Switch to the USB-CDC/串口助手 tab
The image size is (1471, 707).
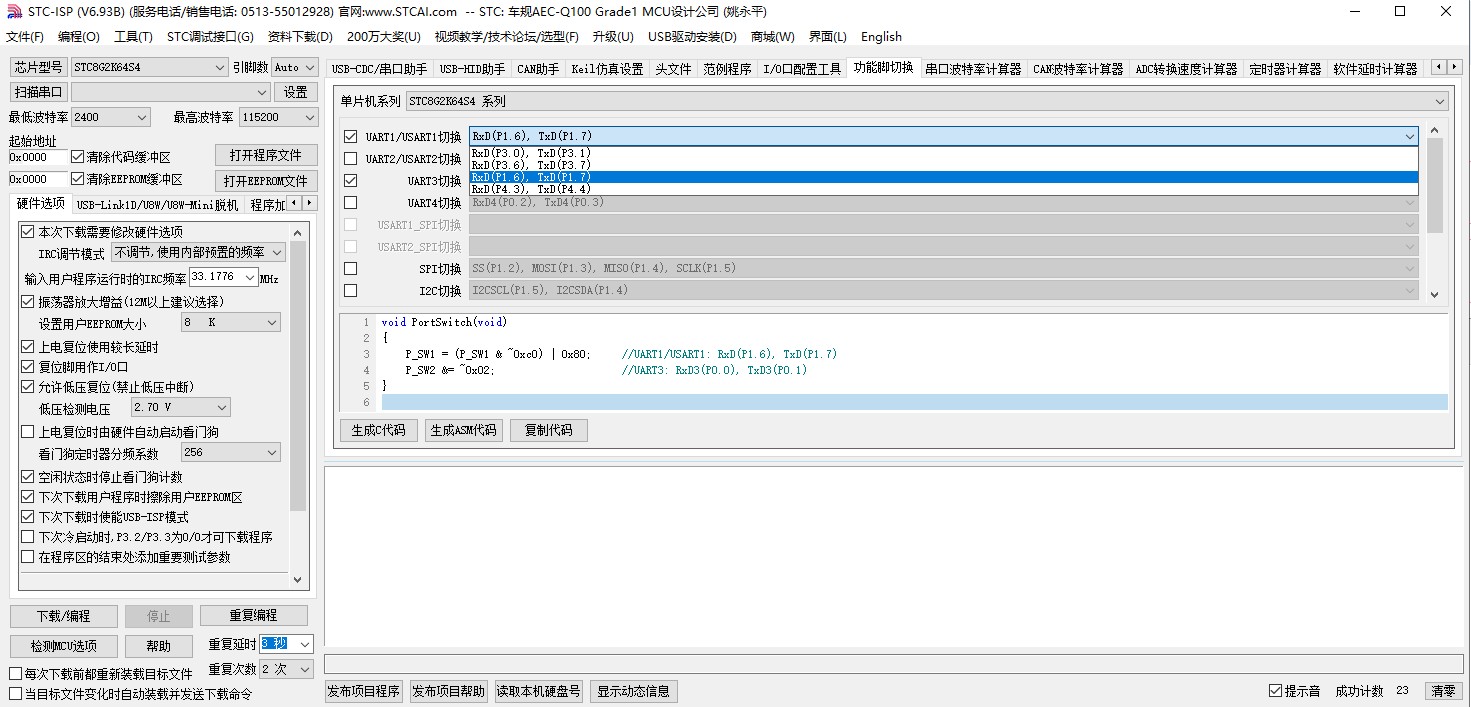(x=379, y=69)
